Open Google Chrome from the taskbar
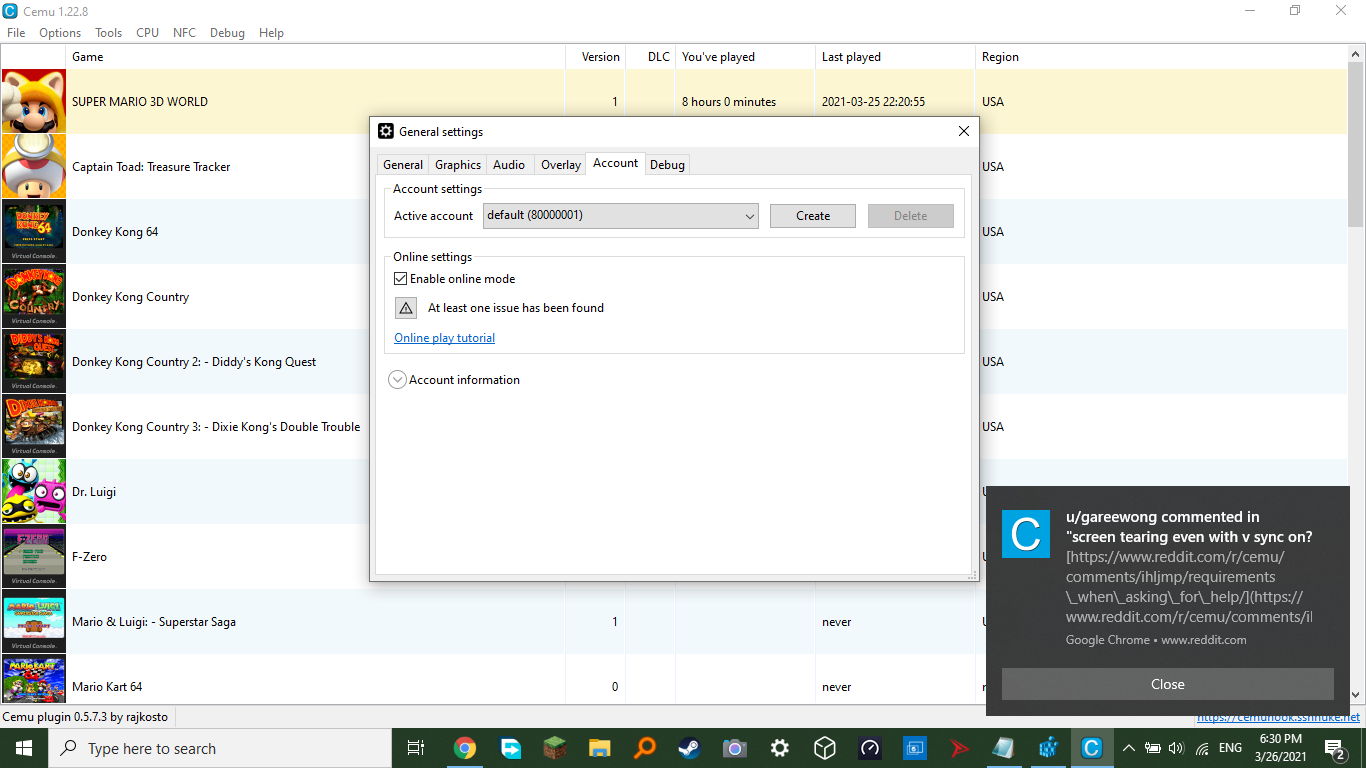This screenshot has width=1366, height=768. (x=464, y=748)
